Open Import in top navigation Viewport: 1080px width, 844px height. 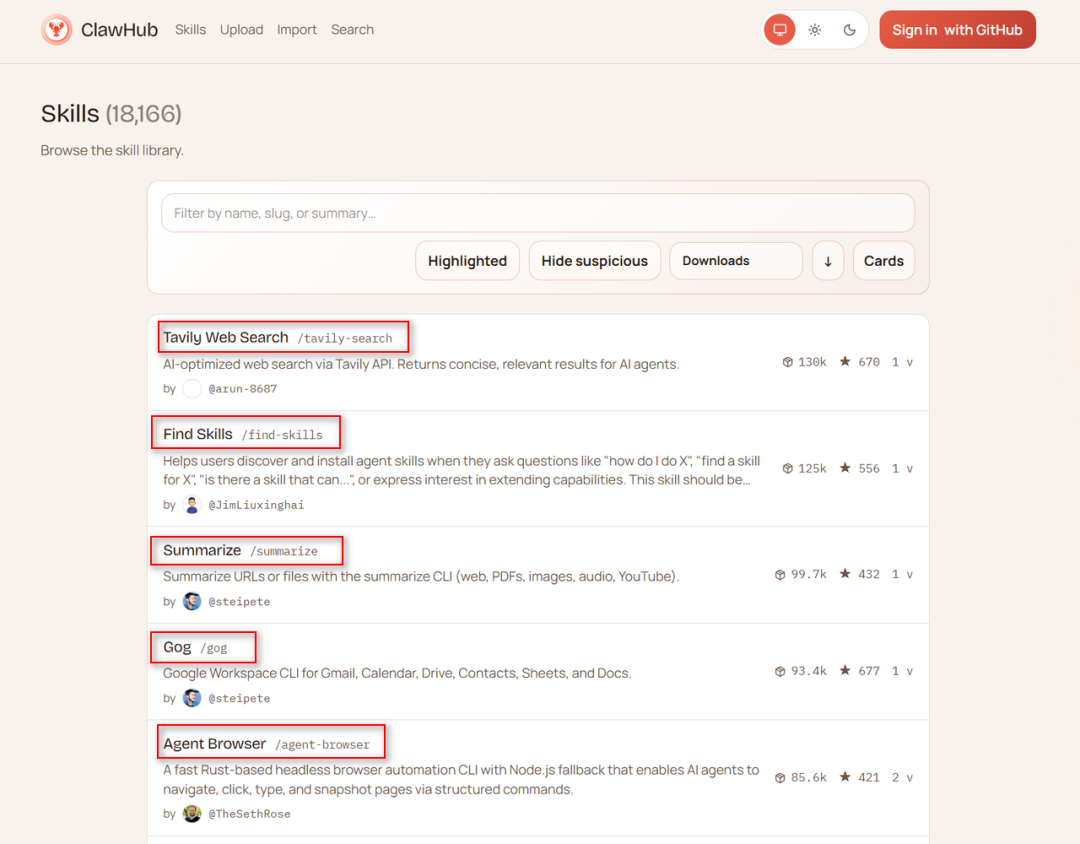[x=297, y=30]
